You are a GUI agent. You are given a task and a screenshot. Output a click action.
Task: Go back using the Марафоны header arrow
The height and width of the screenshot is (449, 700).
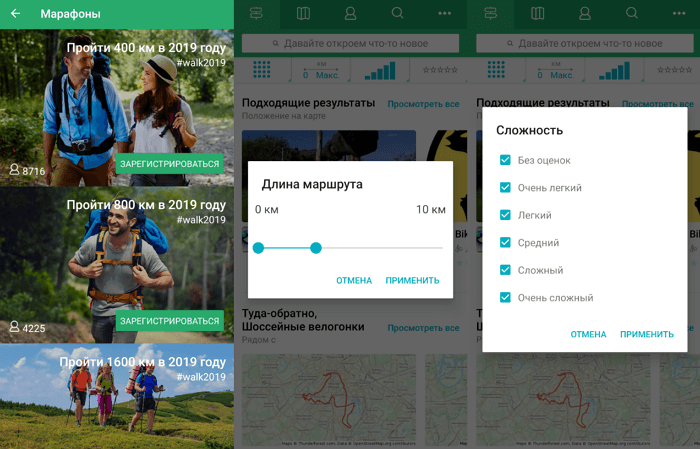[15, 14]
